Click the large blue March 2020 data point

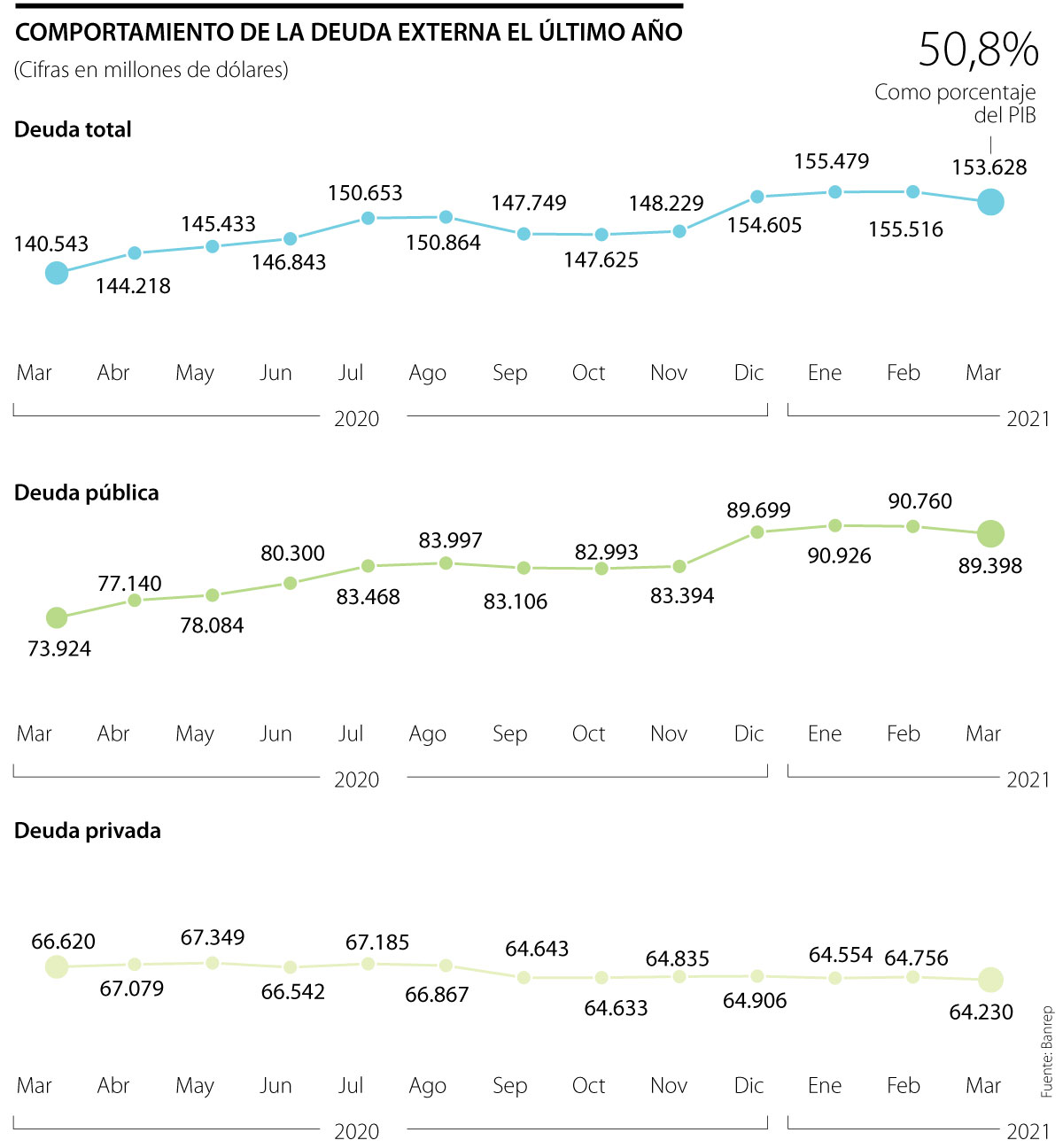(56, 273)
